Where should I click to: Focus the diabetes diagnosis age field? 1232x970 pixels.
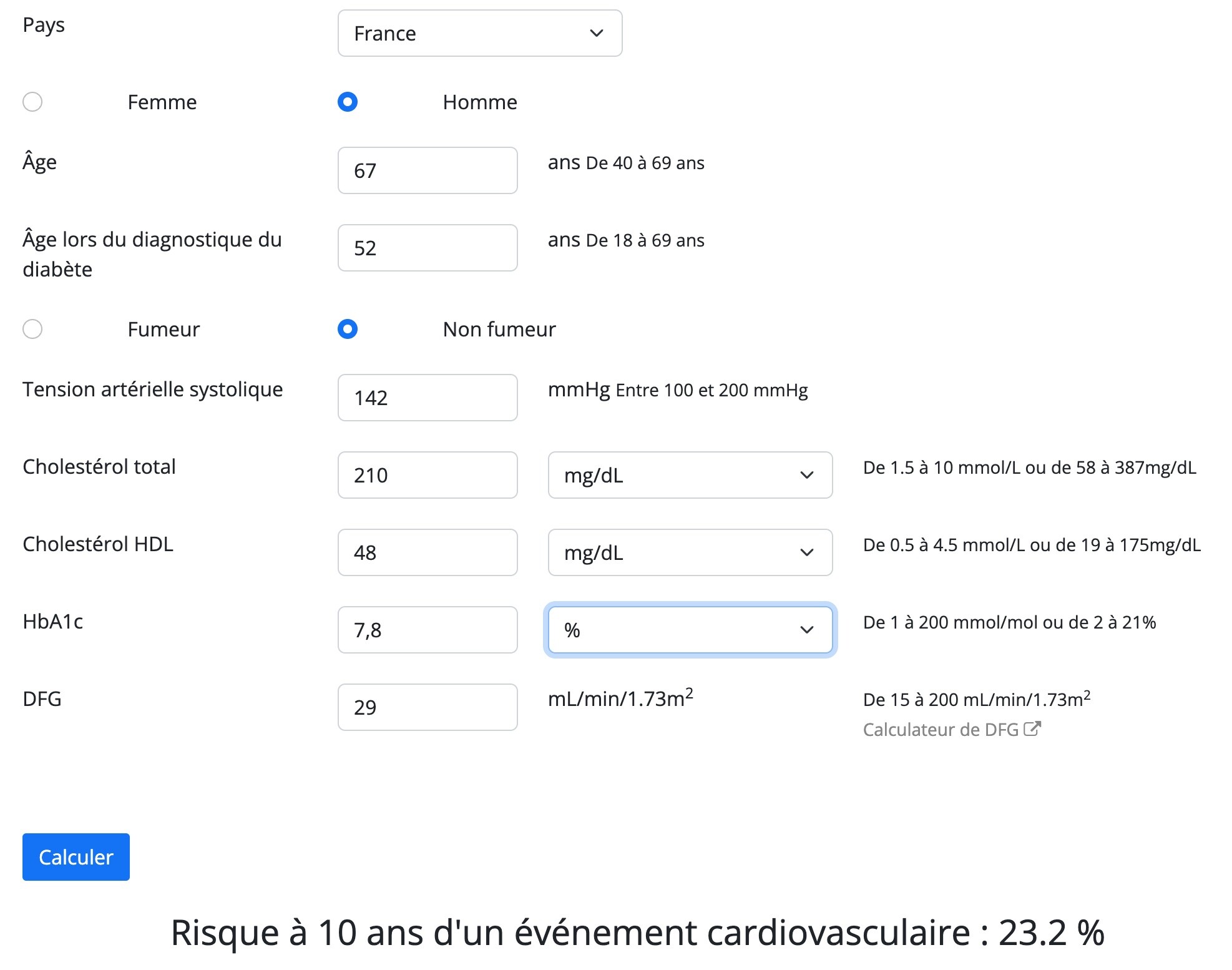[428, 248]
